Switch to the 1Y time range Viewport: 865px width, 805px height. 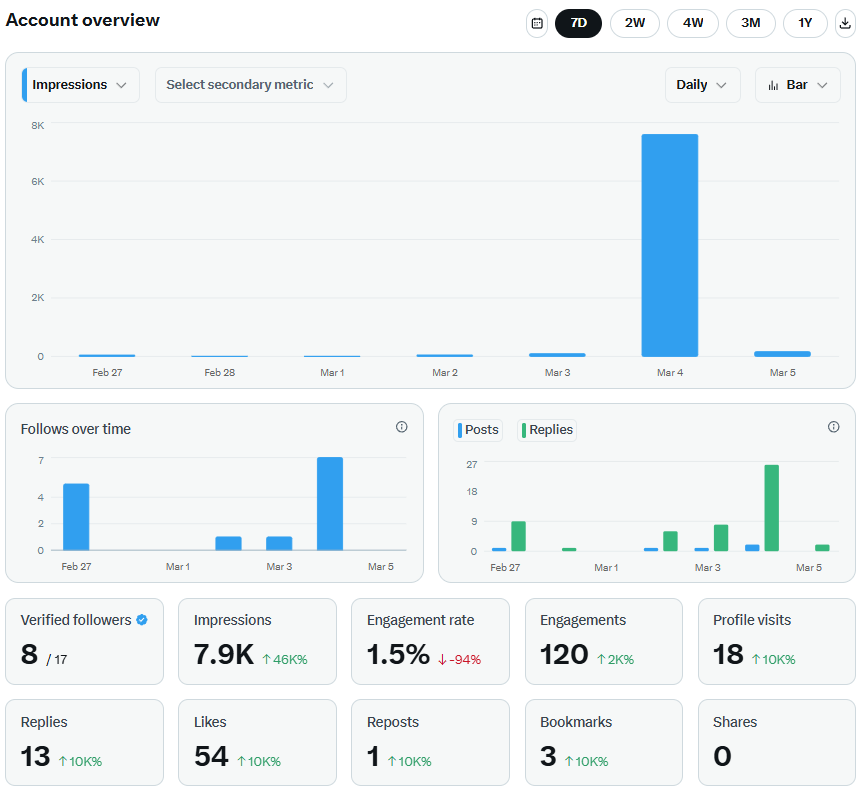tap(805, 23)
